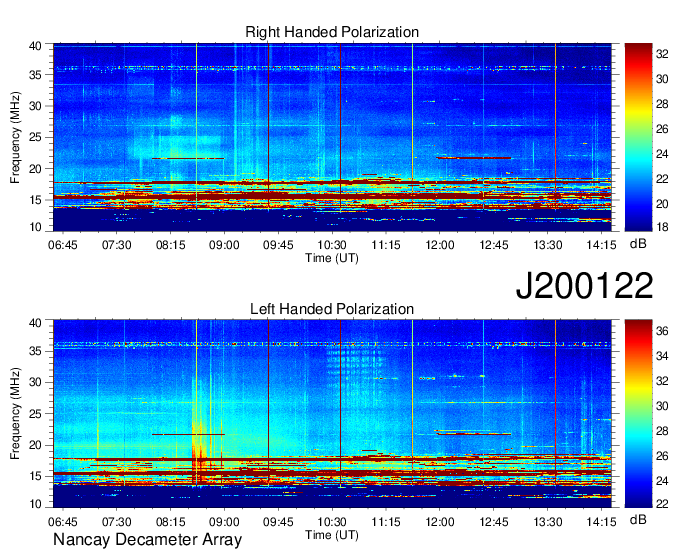
Task: Click 07:30 time tick under Left Handed plot
Action: [x=117, y=522]
